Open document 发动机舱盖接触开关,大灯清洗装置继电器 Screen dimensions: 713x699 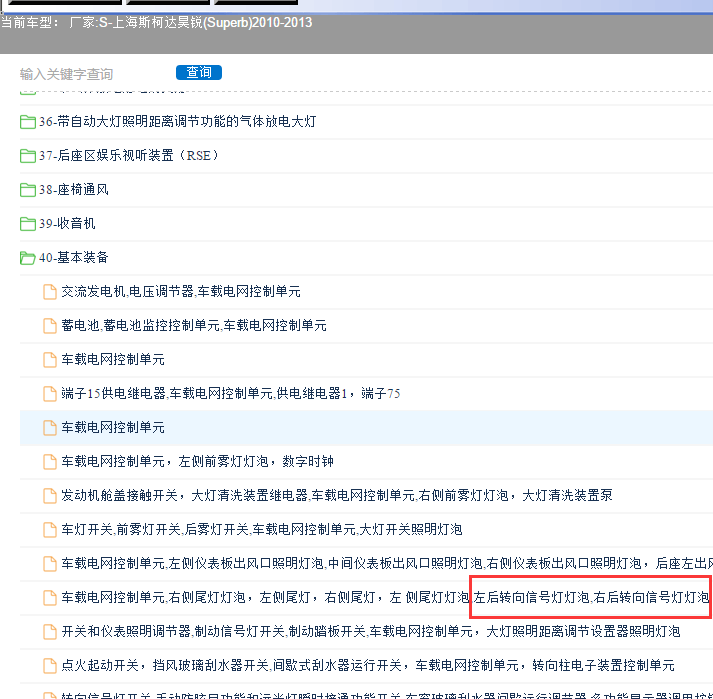337,495
